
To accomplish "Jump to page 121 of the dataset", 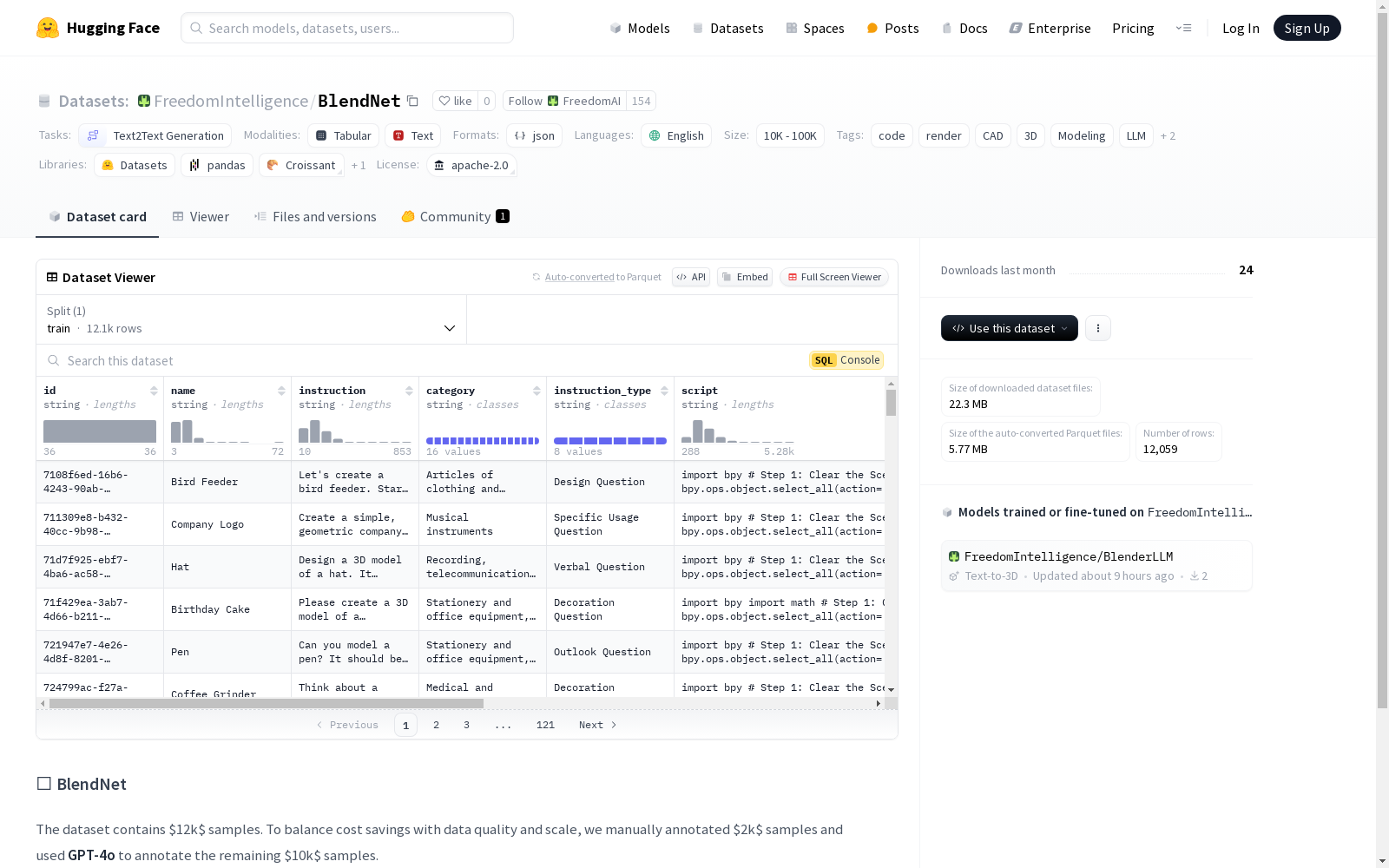I will click(545, 725).
